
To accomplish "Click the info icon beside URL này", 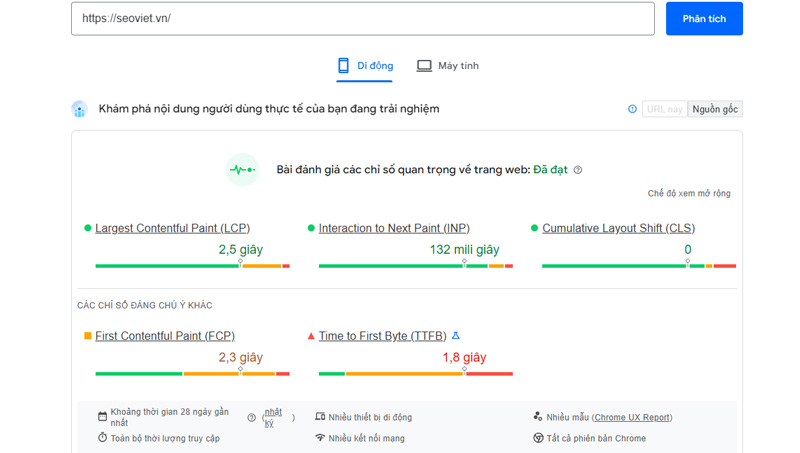I will pyautogui.click(x=632, y=109).
